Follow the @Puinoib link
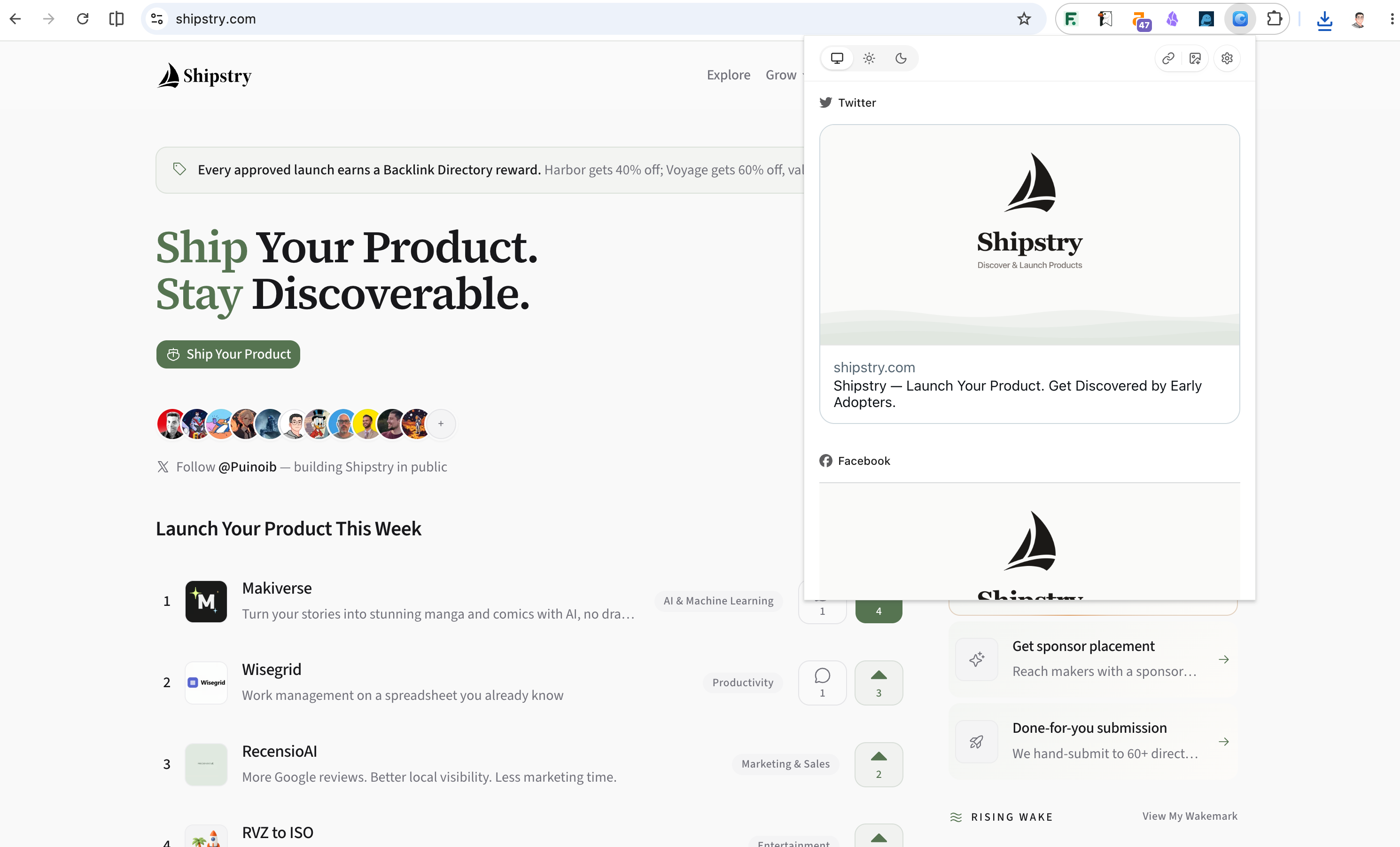The height and width of the screenshot is (847, 1400). (x=247, y=467)
